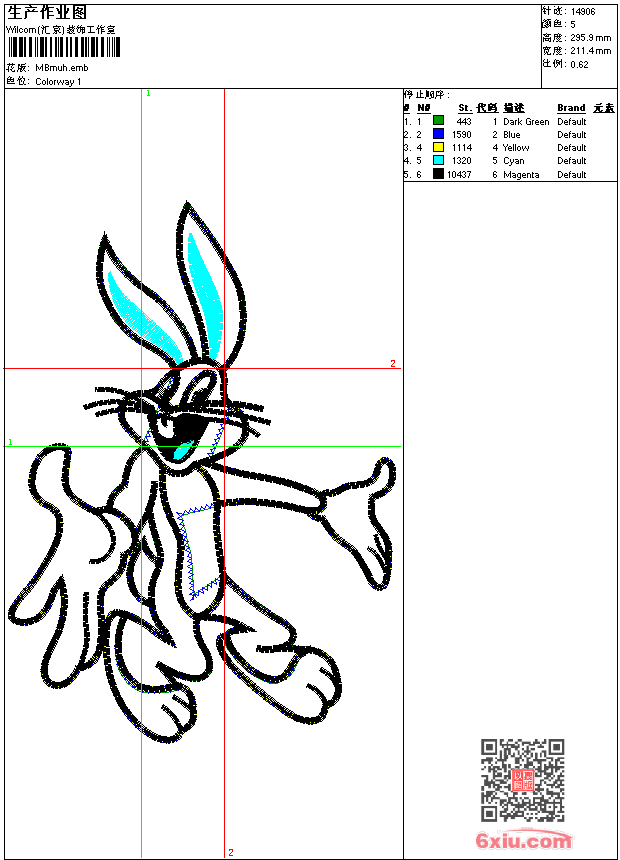Click the black Magenta-row color swatch
The image size is (620, 860).
[438, 174]
